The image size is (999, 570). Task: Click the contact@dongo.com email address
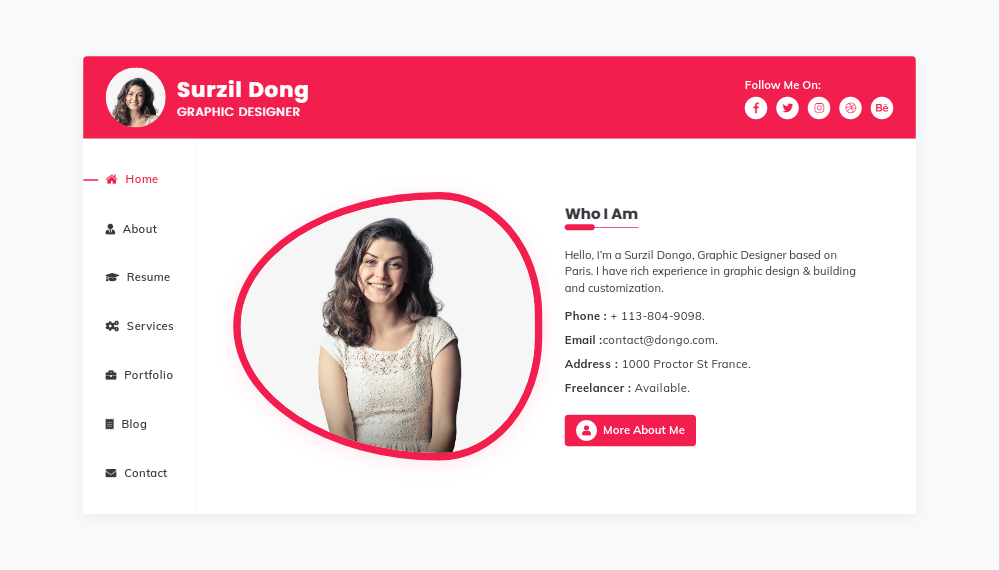tap(660, 340)
